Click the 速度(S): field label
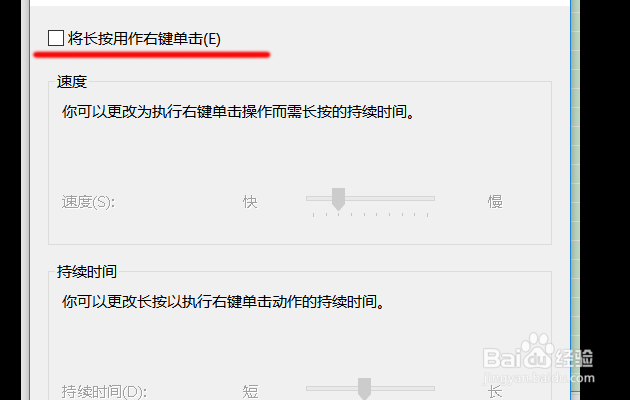Viewport: 630px width, 400px height. click(88, 202)
